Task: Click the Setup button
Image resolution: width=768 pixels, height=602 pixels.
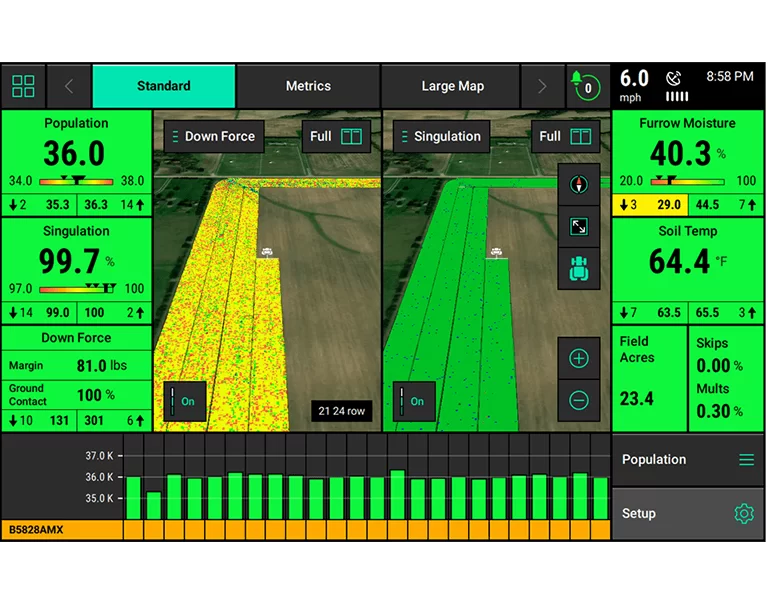Action: pos(687,513)
